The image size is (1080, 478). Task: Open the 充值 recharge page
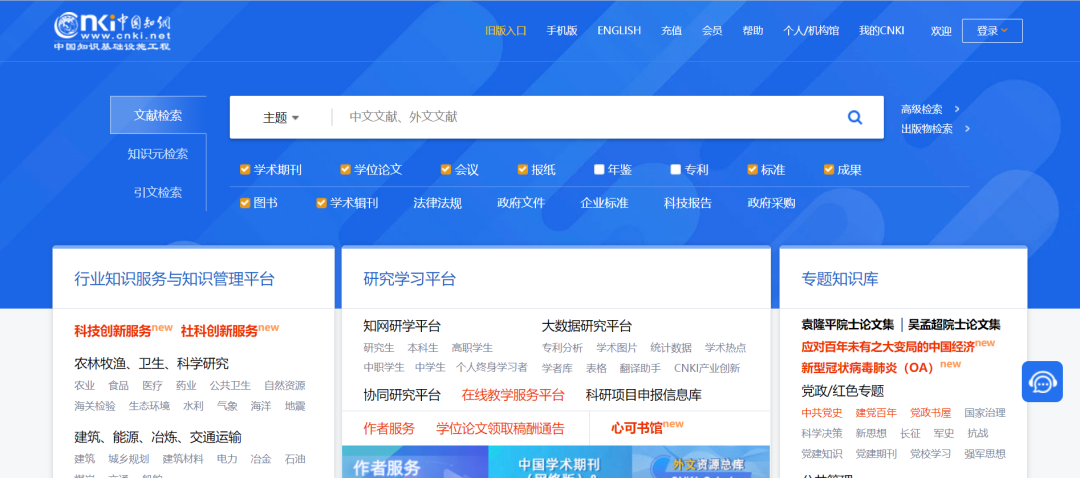point(672,31)
